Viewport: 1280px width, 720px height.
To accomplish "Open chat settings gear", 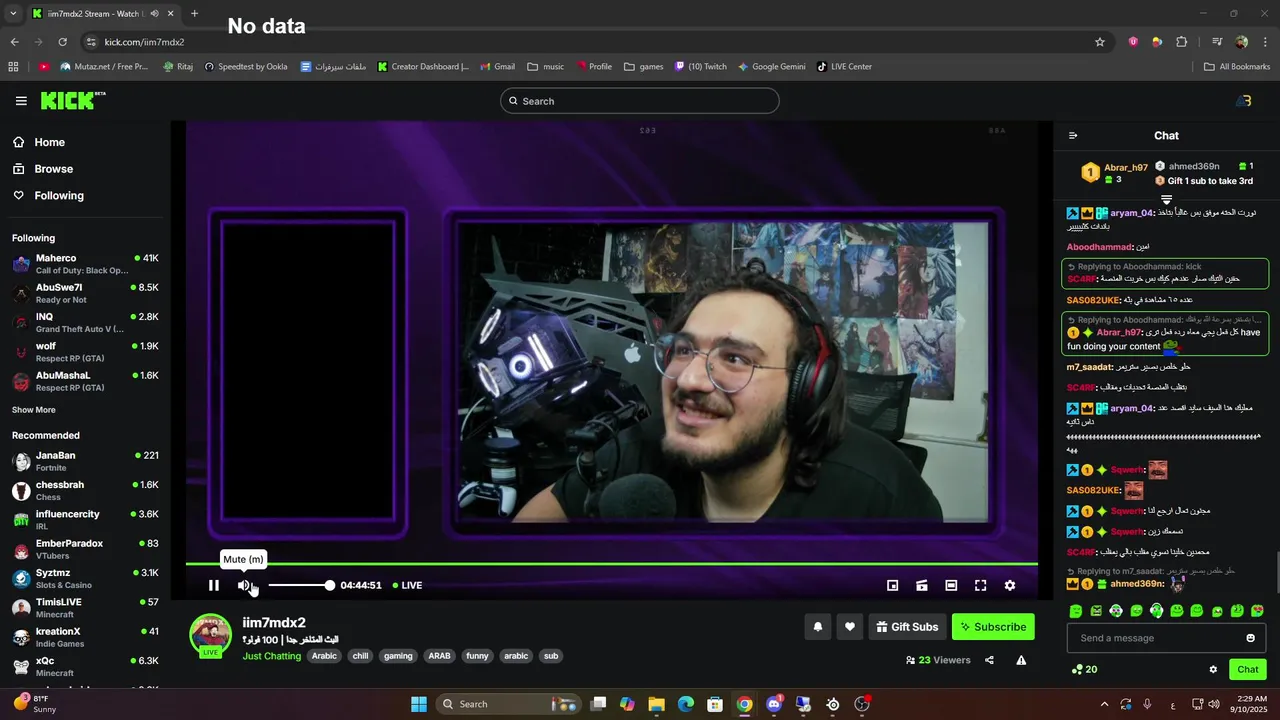I will [x=1213, y=670].
